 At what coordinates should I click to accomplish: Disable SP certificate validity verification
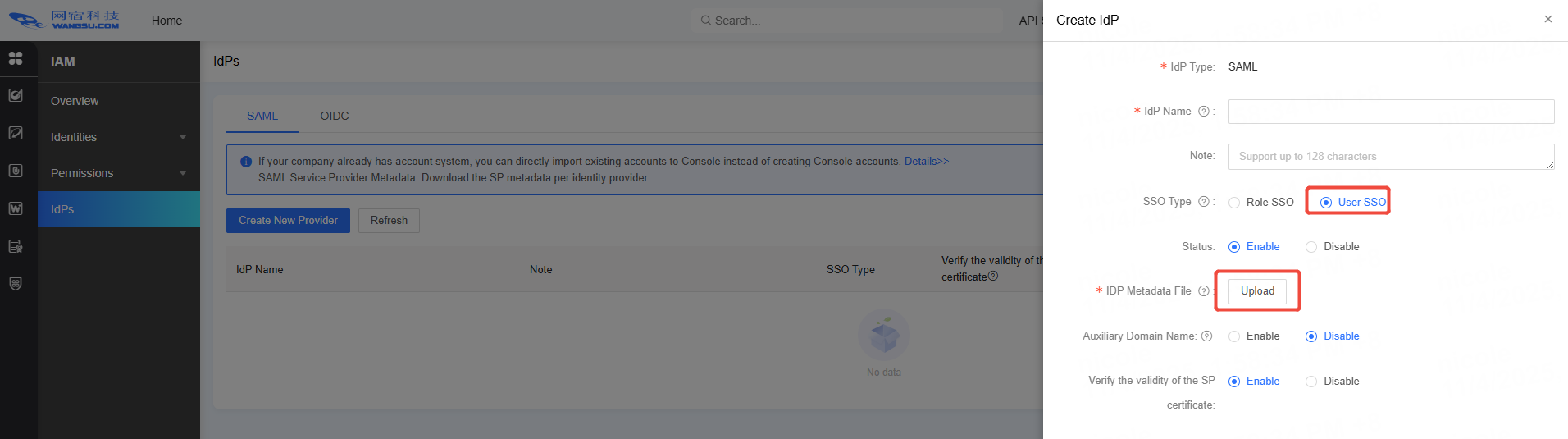(x=1311, y=382)
